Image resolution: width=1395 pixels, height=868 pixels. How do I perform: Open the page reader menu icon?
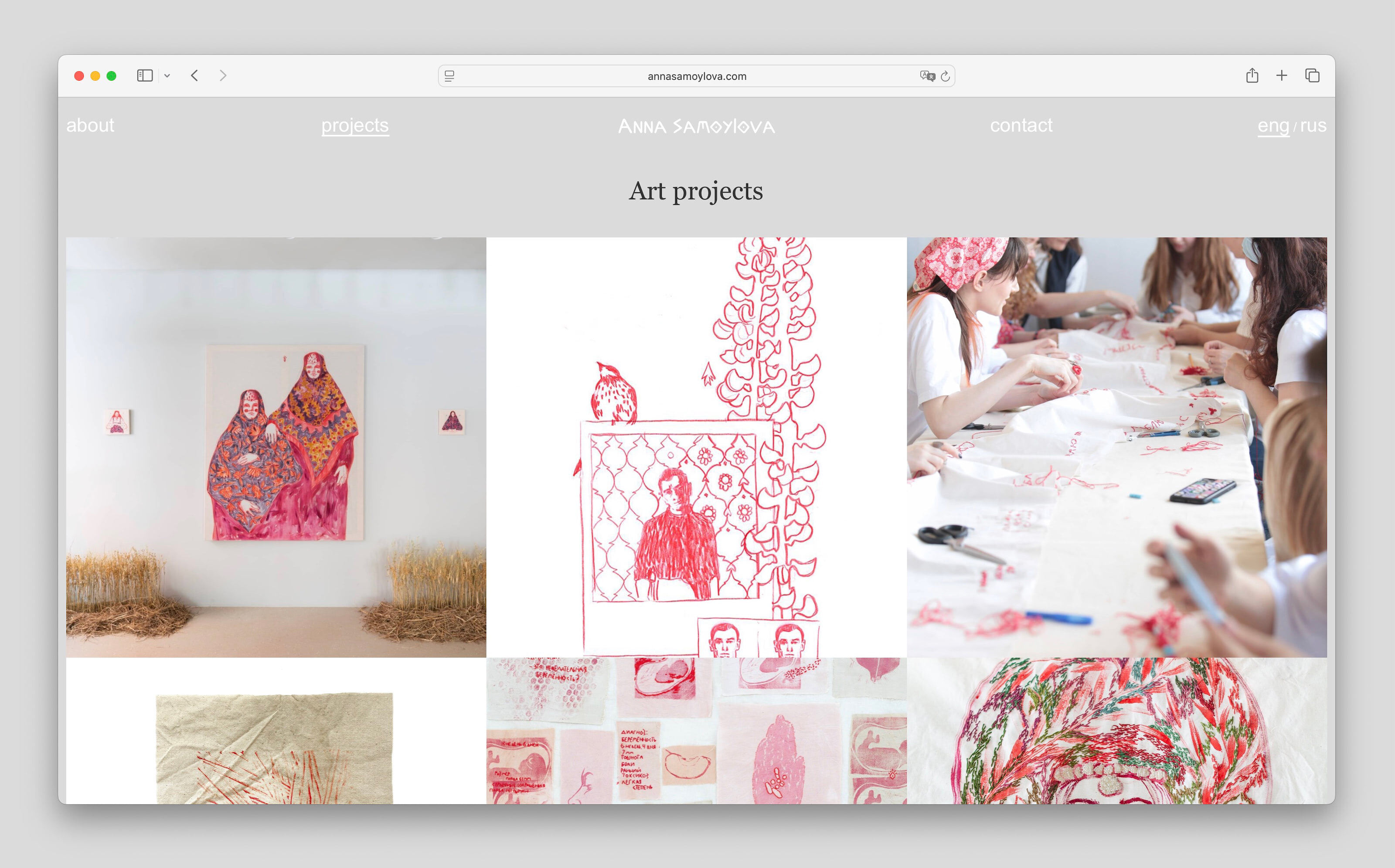pyautogui.click(x=449, y=76)
